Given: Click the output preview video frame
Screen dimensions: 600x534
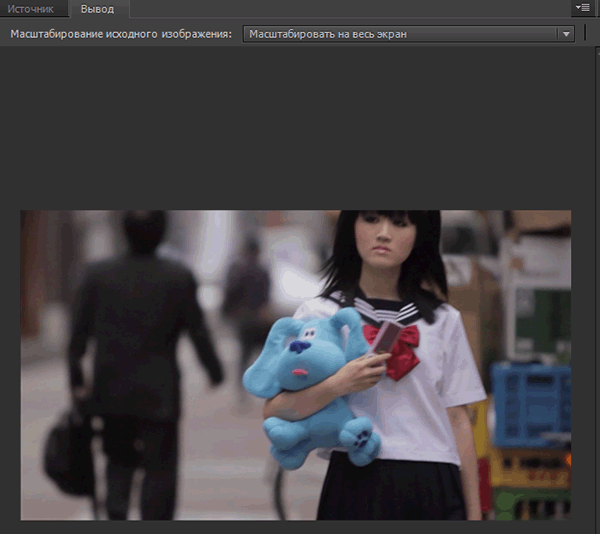Looking at the screenshot, I should point(296,365).
